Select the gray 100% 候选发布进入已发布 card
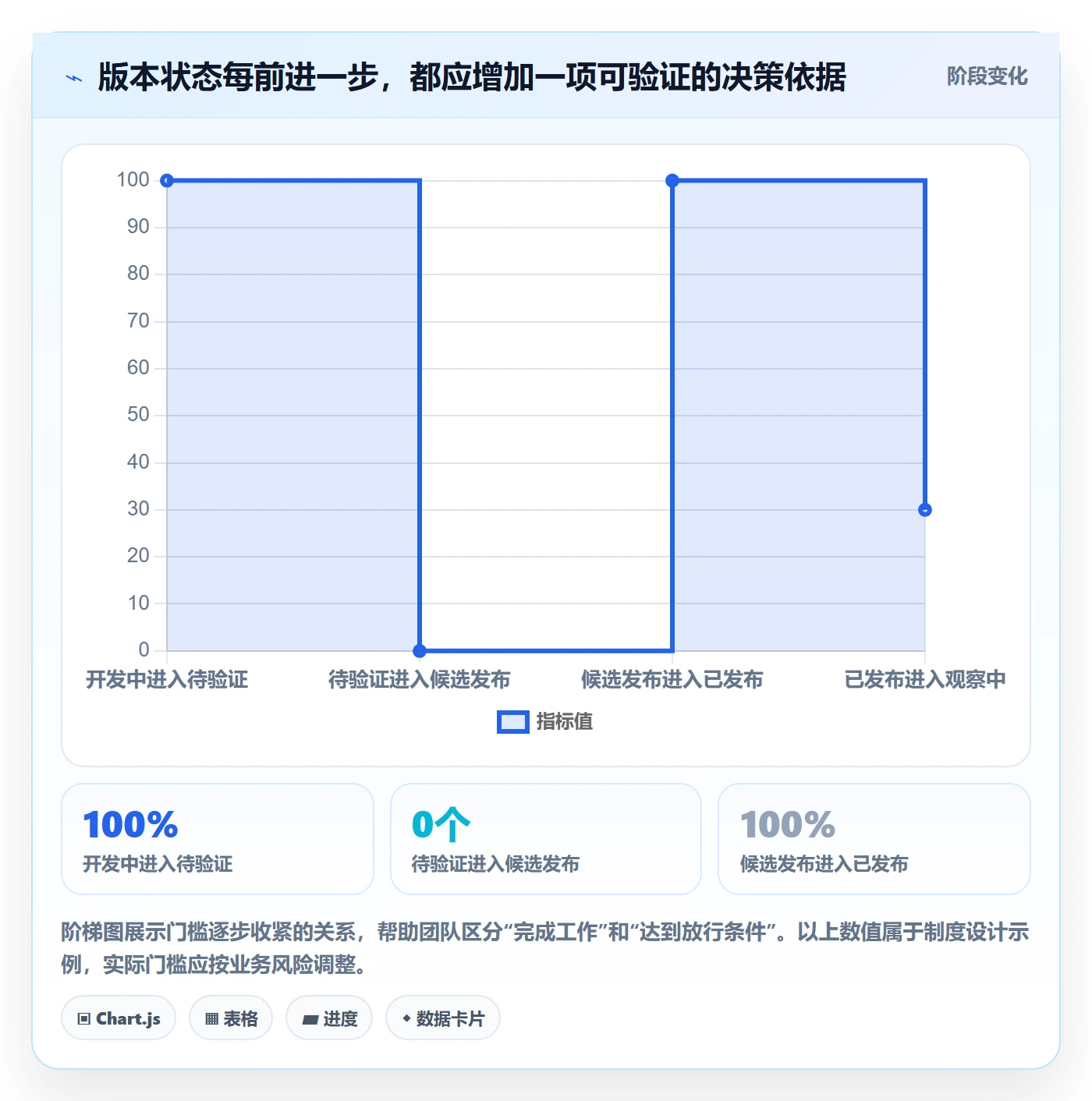Screen dimensions: 1092x1101 click(x=874, y=839)
